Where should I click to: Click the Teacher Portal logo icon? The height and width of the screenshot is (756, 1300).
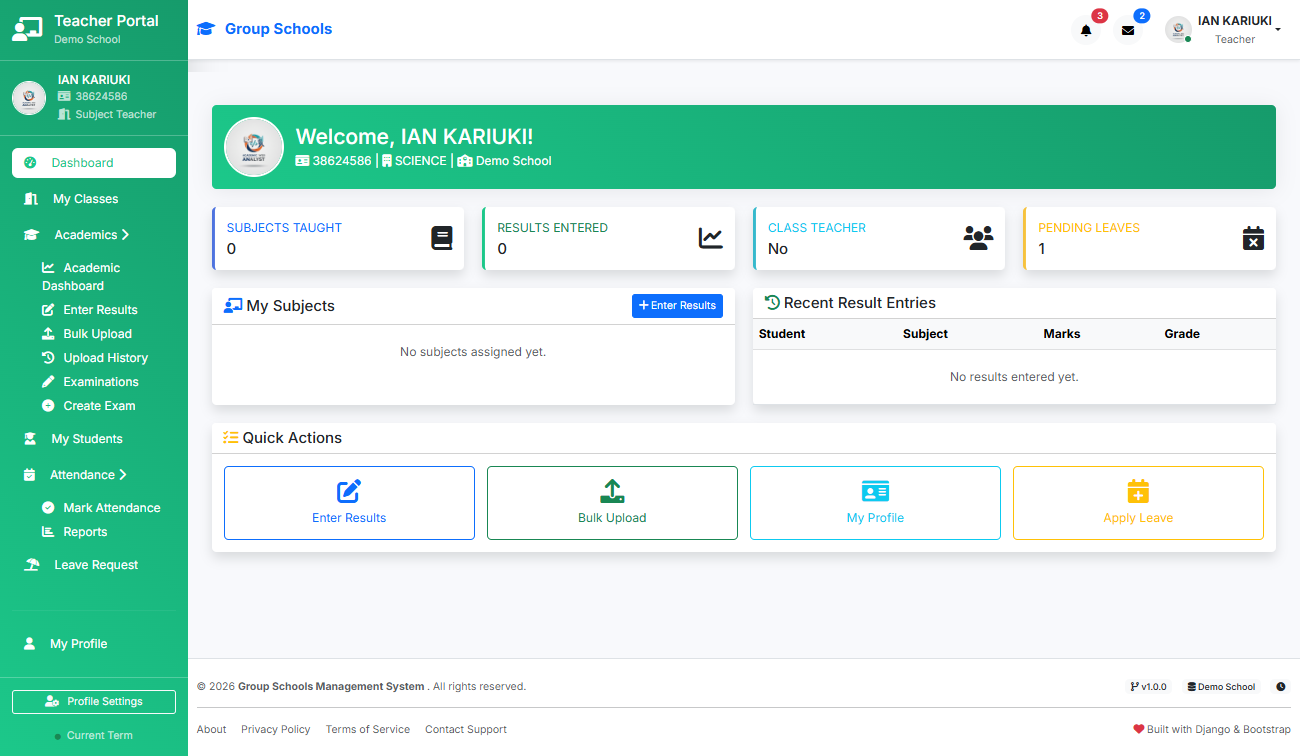click(27, 29)
